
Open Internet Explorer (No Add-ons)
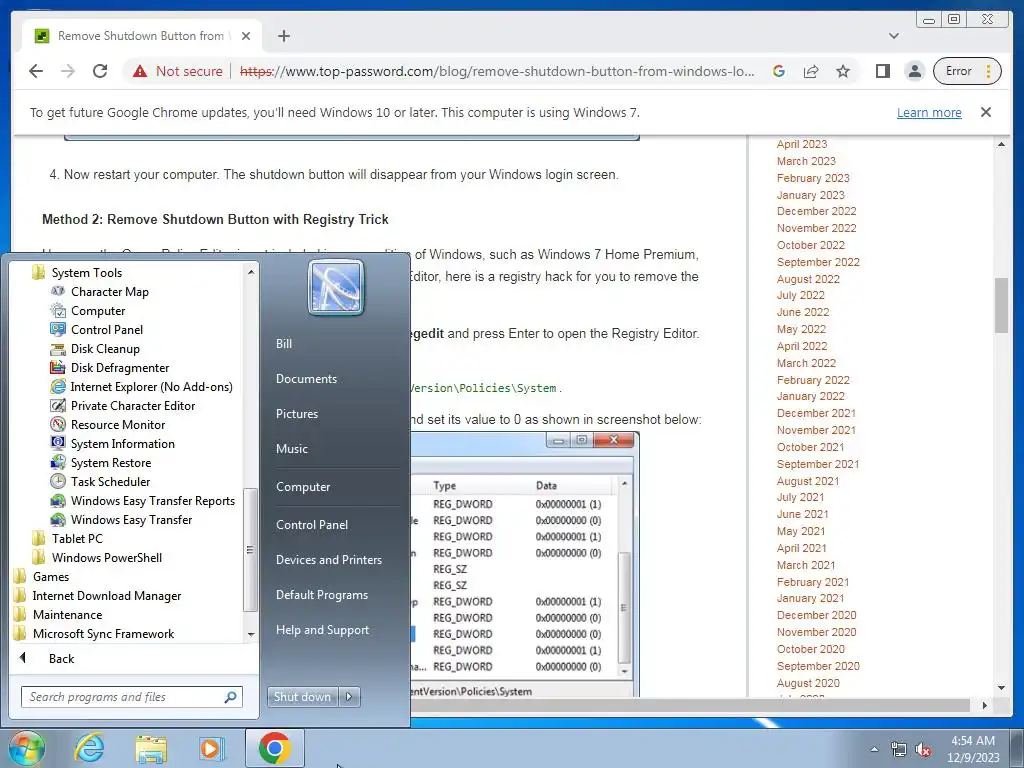[x=151, y=387]
